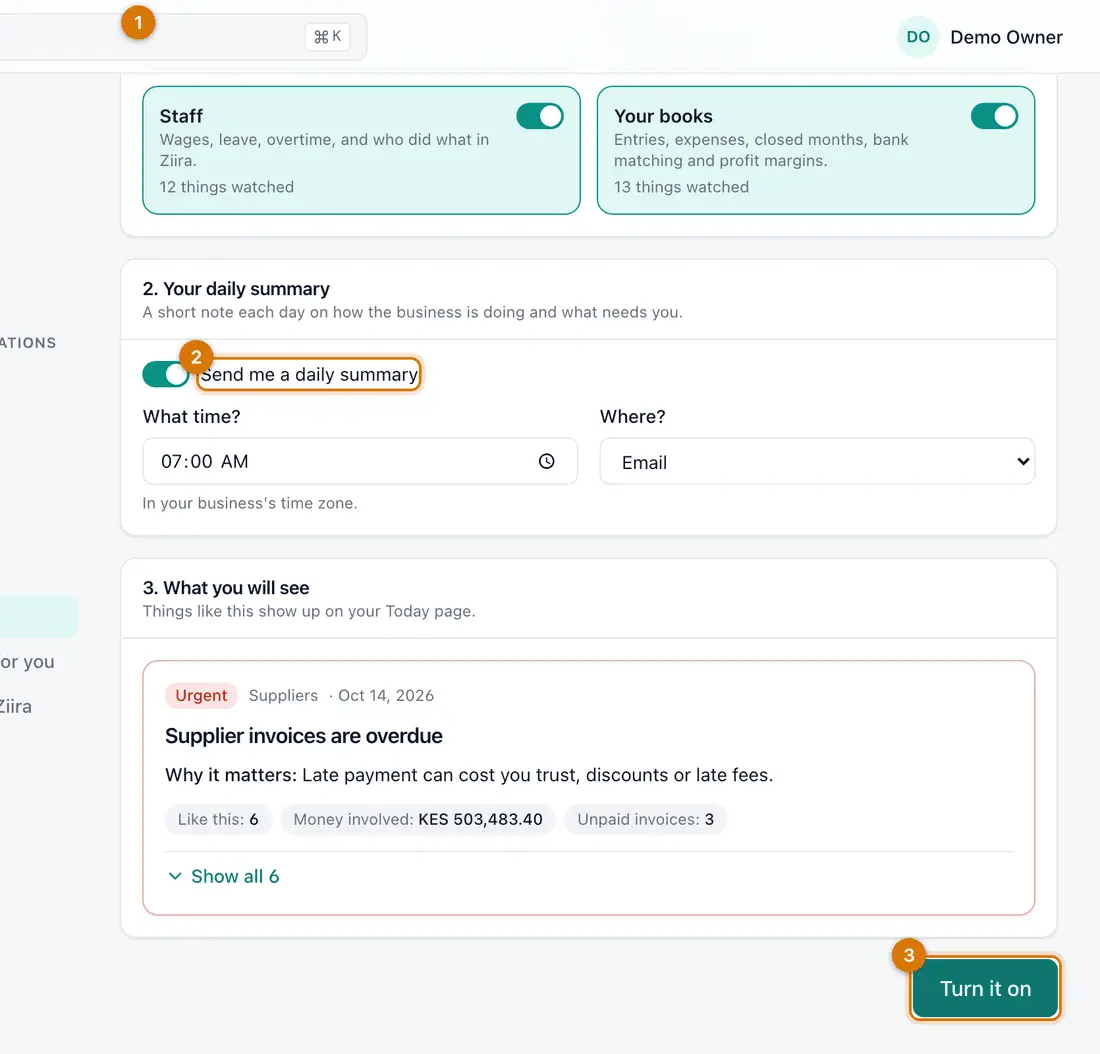Click the In your business's time zone note
Viewport: 1100px width, 1054px height.
pos(250,503)
